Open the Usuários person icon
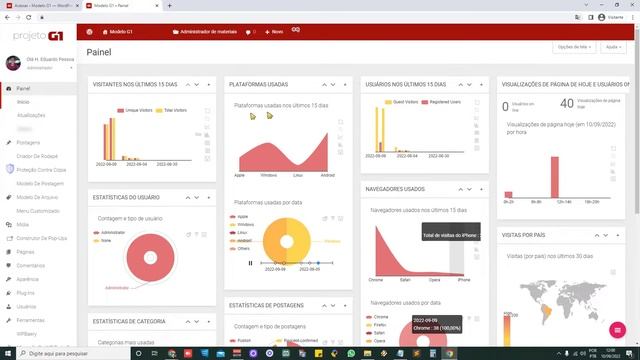Viewport: 640px width, 360px height. click(9, 307)
